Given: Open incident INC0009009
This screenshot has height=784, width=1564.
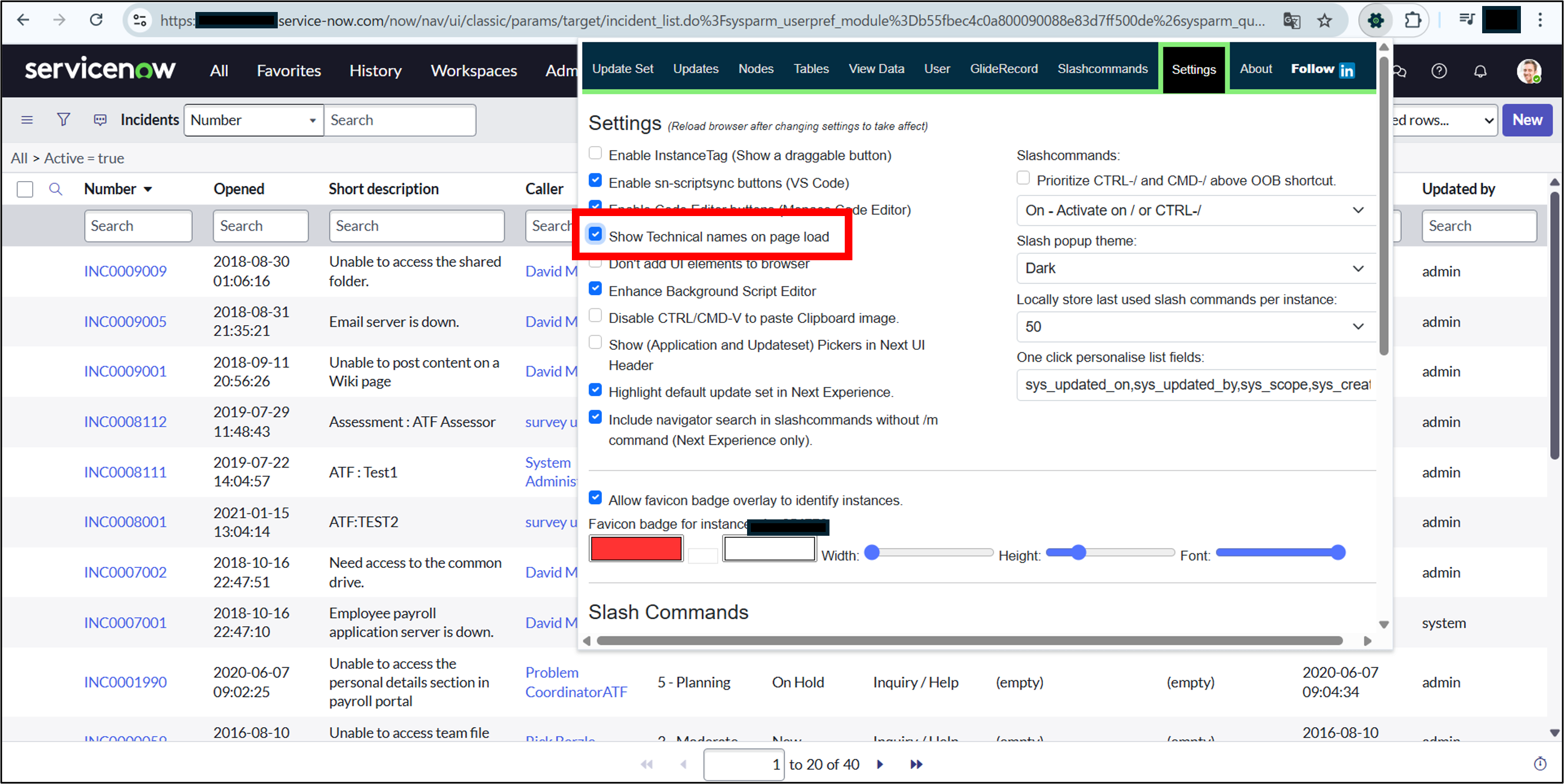Looking at the screenshot, I should [x=125, y=271].
